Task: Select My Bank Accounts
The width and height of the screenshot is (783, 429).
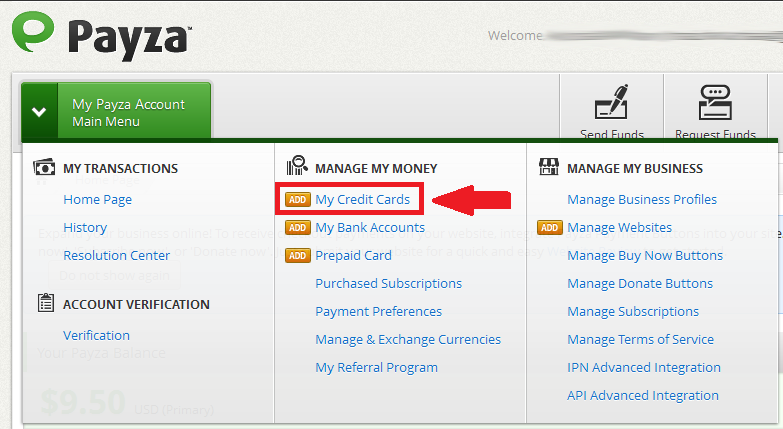Action: pos(370,228)
